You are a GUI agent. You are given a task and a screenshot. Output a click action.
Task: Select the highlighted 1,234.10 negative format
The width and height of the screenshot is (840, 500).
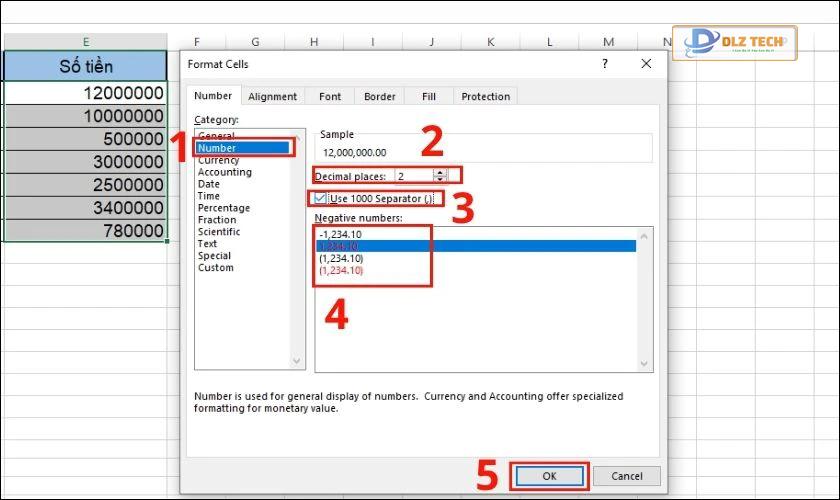point(476,246)
